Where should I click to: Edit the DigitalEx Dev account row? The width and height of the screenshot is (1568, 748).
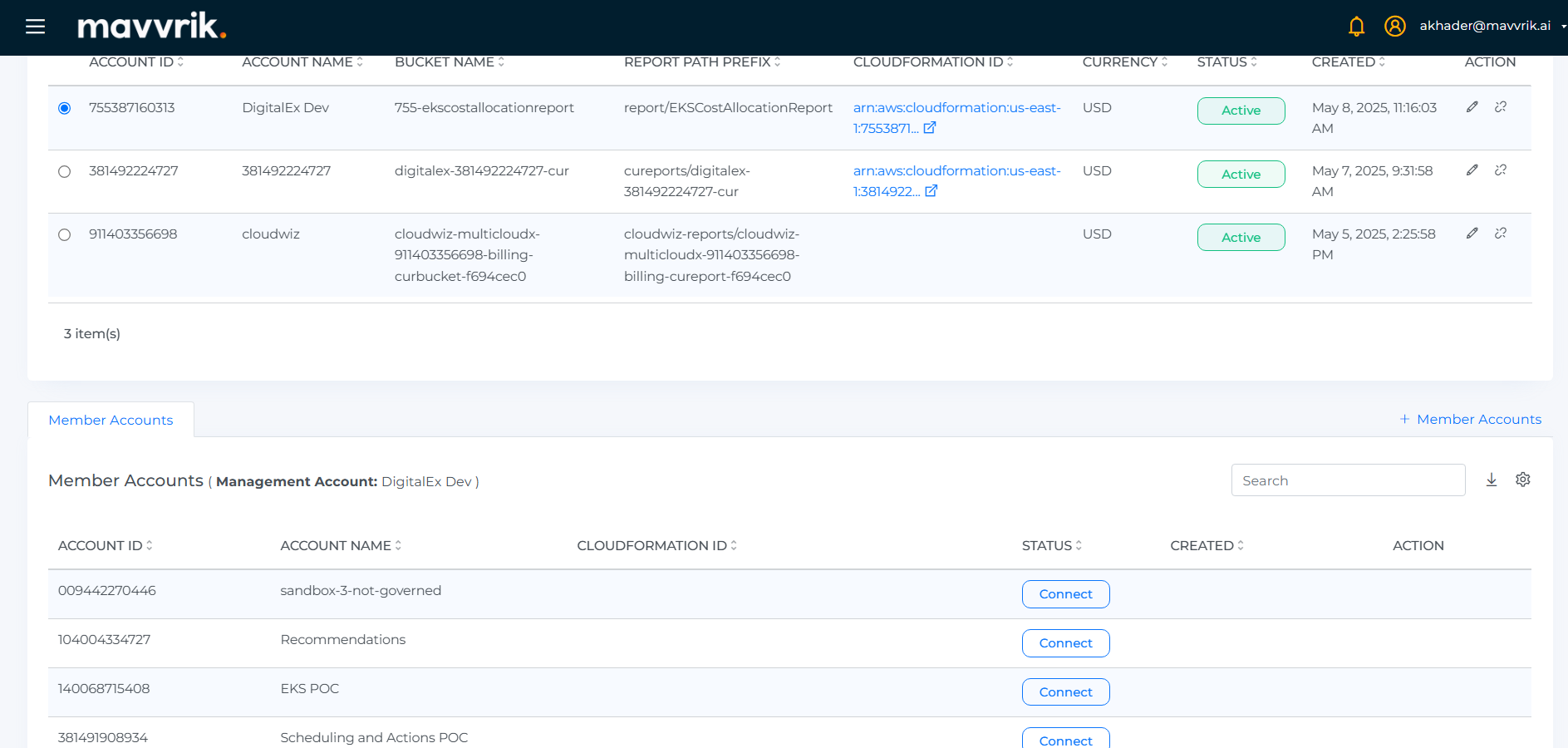pyautogui.click(x=1472, y=107)
